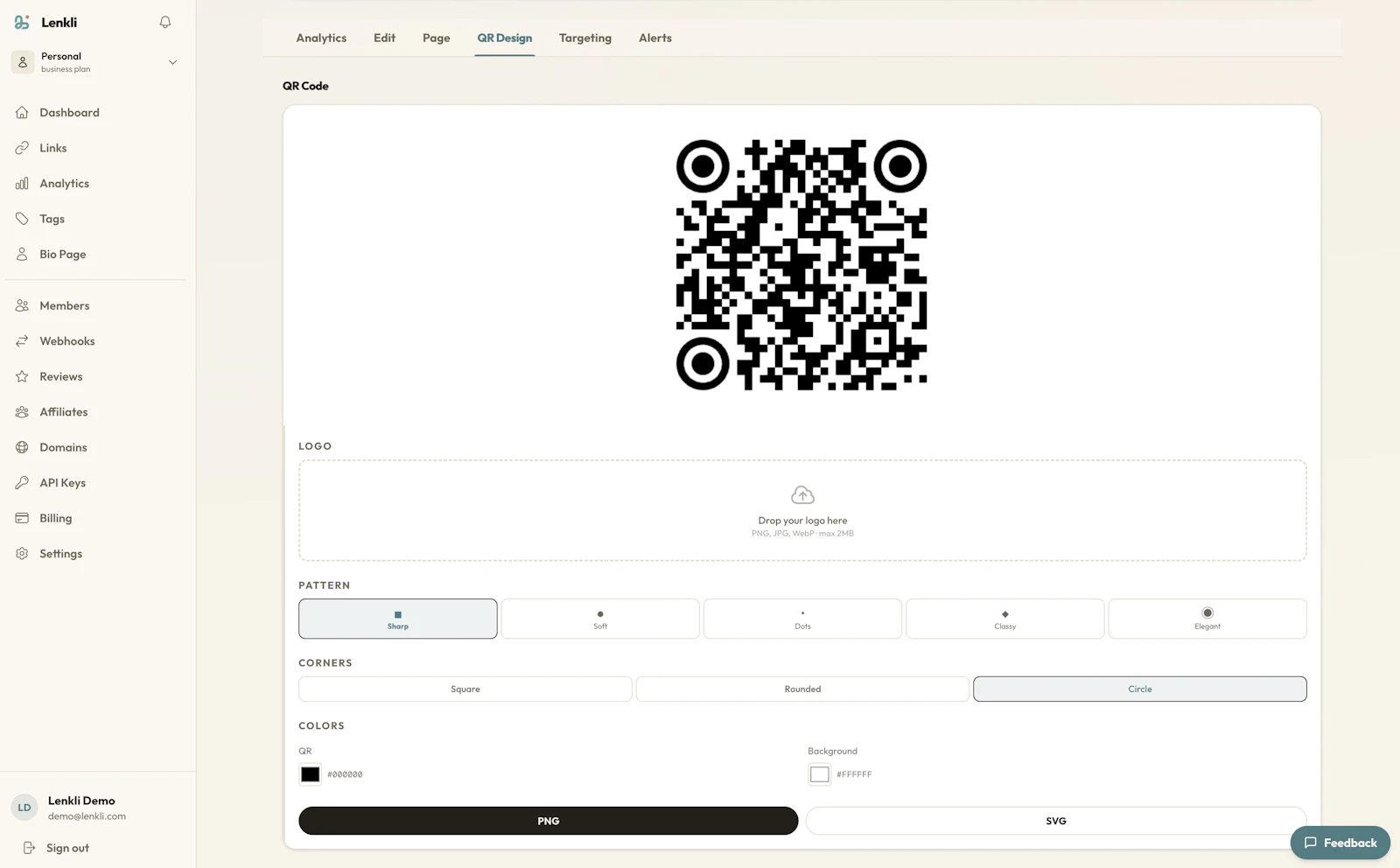Switch to the Edit tab

pos(384,38)
